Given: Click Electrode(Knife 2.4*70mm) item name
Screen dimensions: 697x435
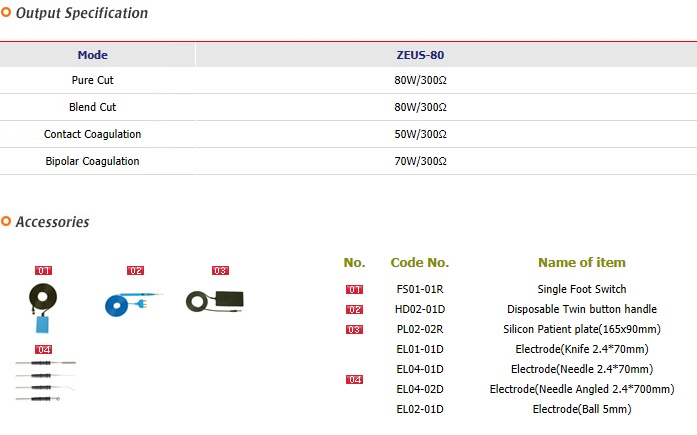Looking at the screenshot, I should click(x=582, y=349).
